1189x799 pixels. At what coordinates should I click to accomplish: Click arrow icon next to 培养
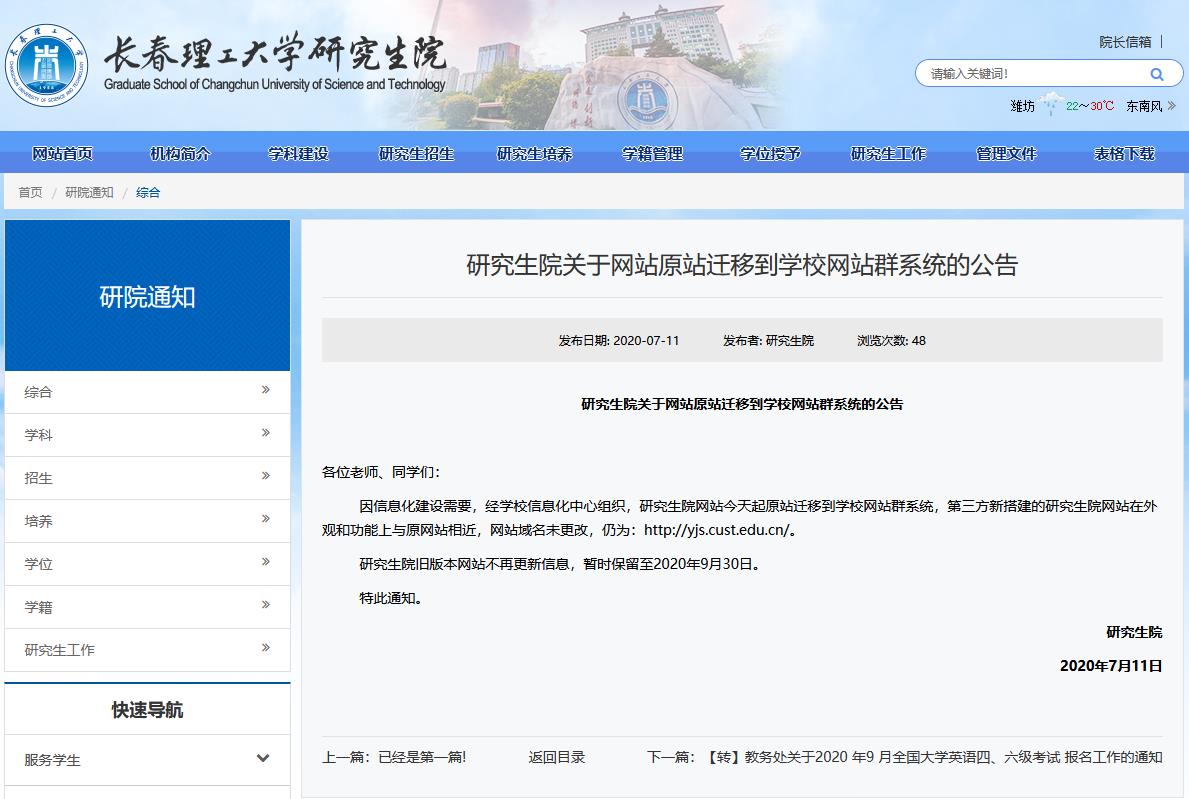265,519
